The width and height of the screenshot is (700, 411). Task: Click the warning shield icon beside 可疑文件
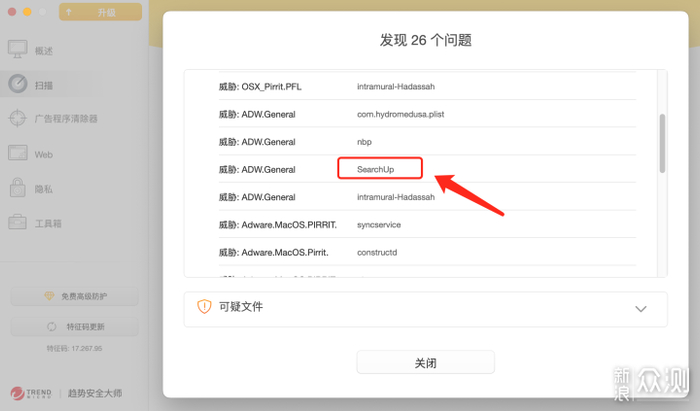coord(204,307)
